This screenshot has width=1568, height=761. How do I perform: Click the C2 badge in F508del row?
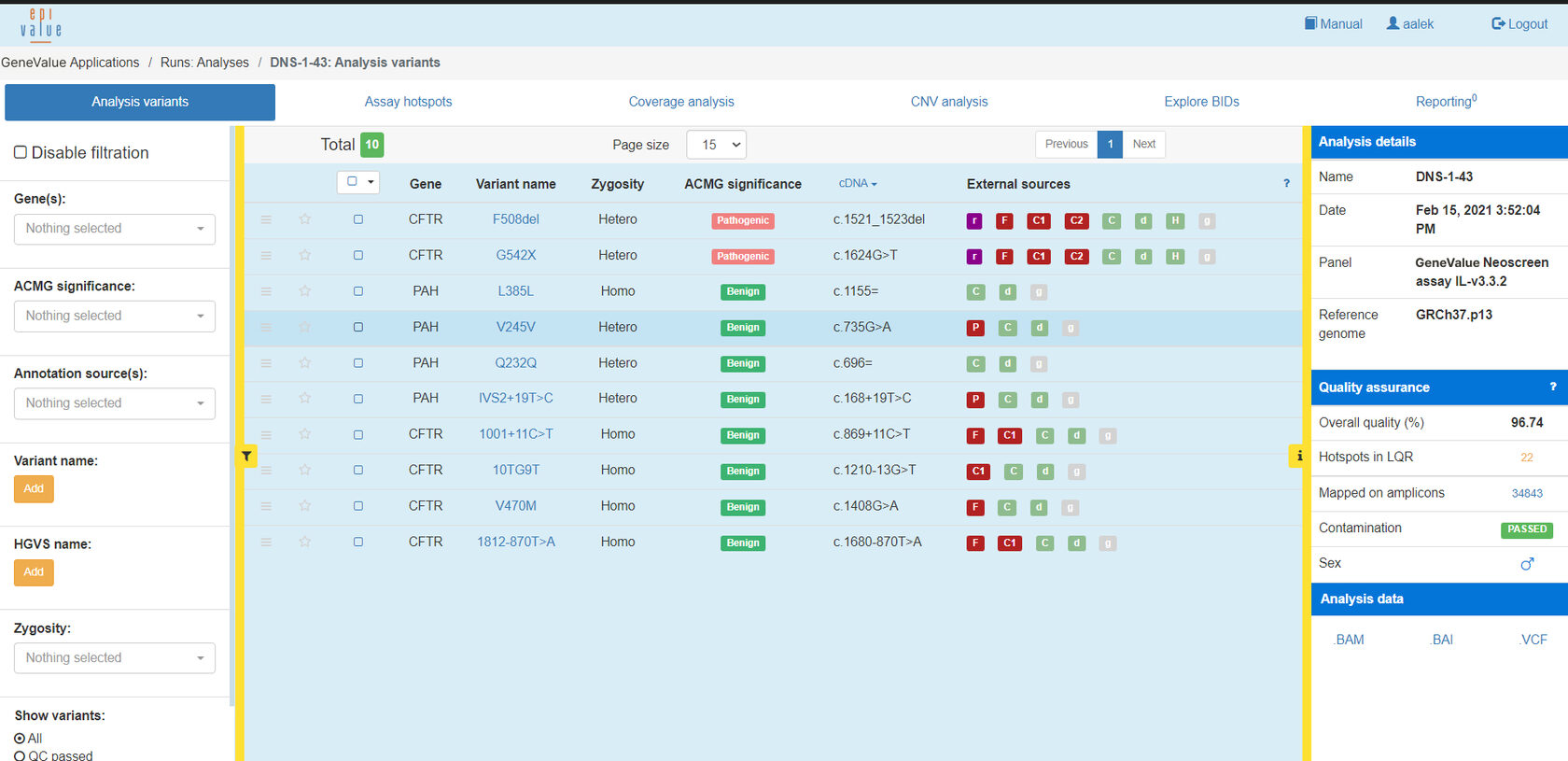click(x=1076, y=220)
